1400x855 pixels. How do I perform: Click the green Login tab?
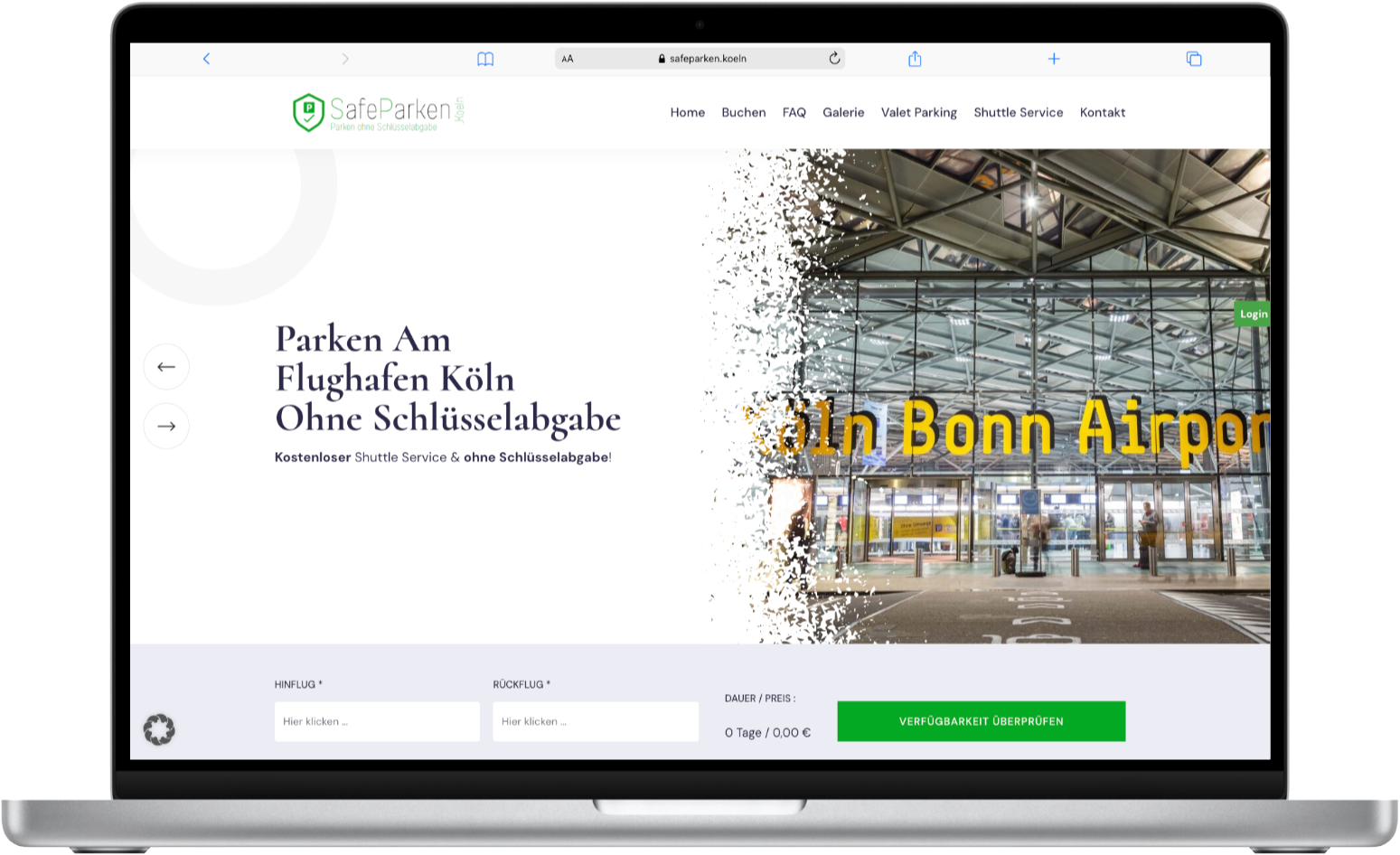(1253, 315)
